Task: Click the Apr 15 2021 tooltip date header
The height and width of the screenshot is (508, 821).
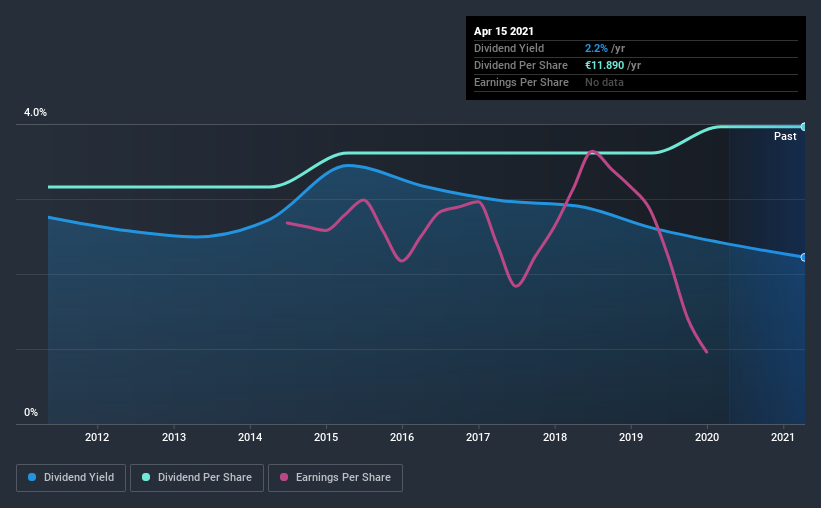Action: coord(504,31)
